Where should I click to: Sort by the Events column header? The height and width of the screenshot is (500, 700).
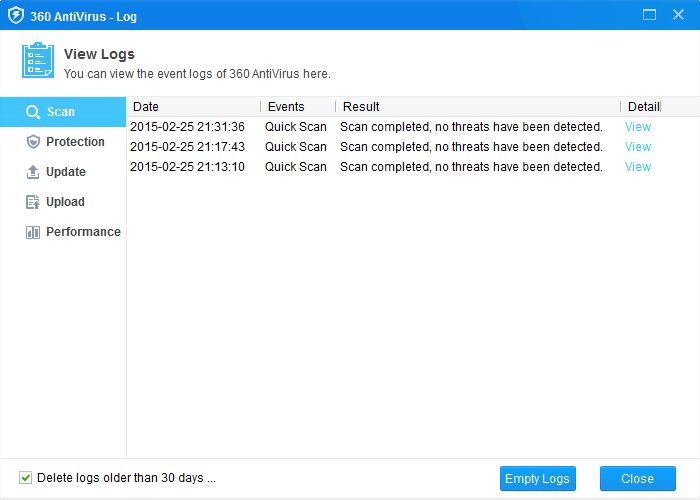click(298, 107)
